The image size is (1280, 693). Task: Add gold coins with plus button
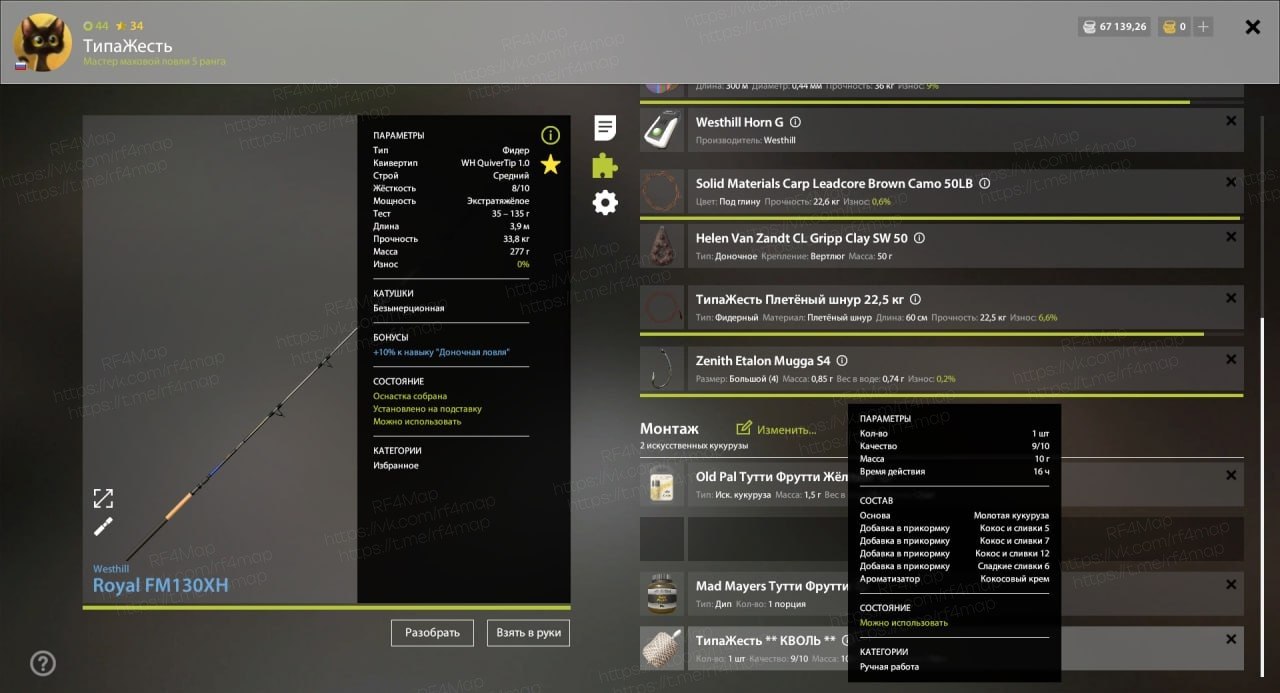coord(1203,27)
